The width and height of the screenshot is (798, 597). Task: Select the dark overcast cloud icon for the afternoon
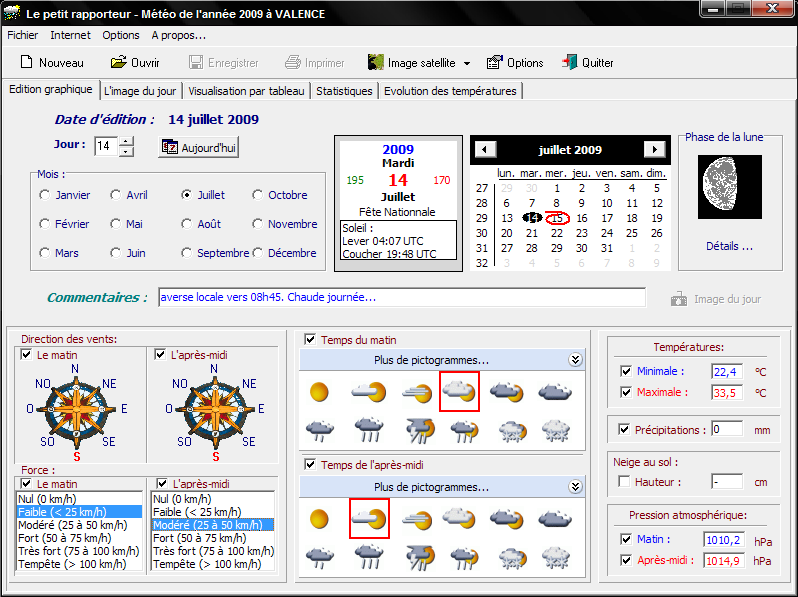[553, 518]
